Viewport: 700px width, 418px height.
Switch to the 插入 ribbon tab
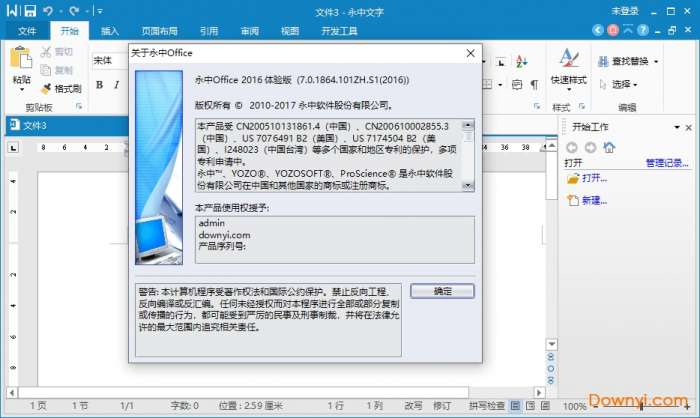tap(109, 31)
